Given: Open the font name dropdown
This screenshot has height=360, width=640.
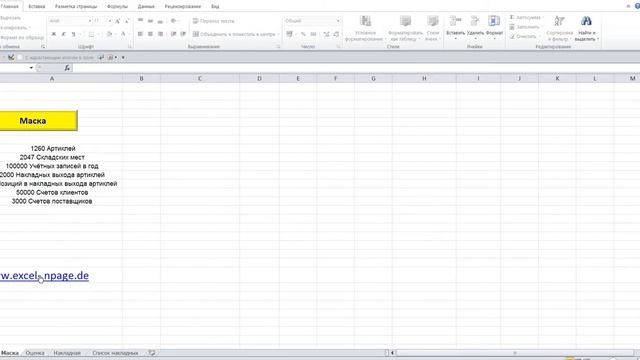Looking at the screenshot, I should (x=90, y=21).
